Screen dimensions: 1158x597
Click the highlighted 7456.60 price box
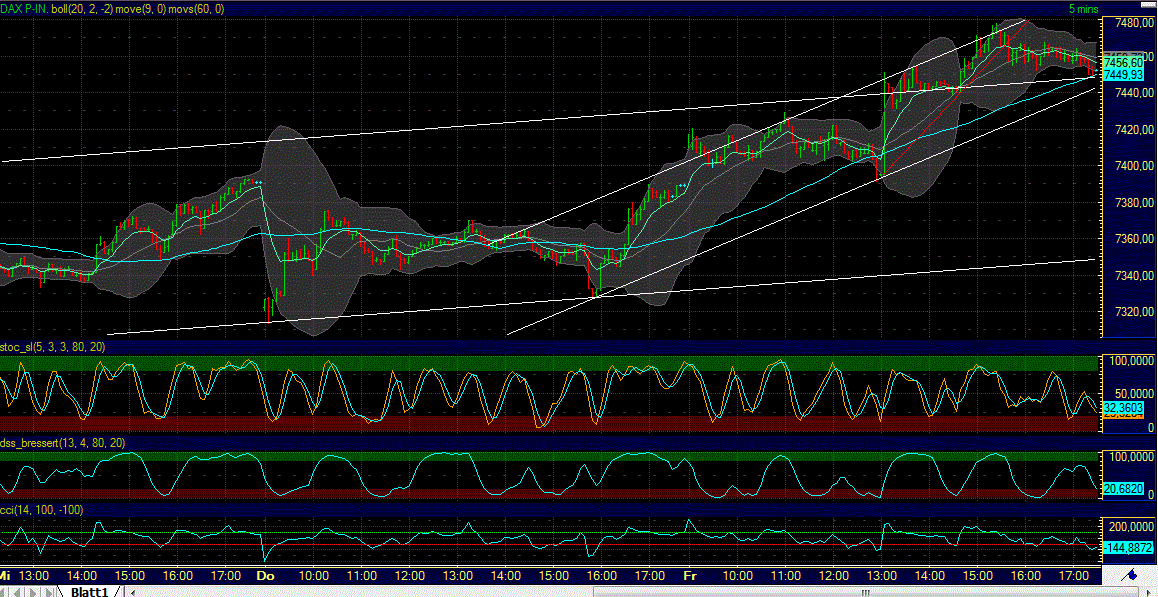(1125, 60)
